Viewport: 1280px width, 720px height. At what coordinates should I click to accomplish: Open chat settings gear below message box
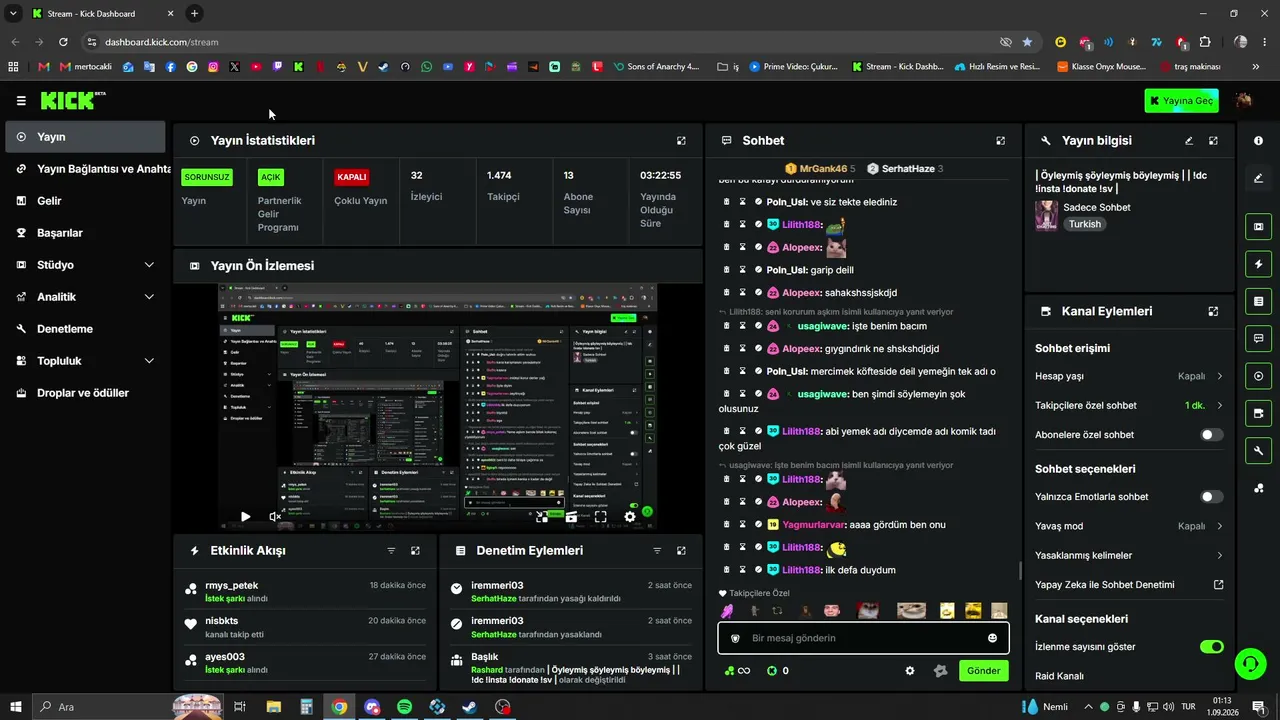click(910, 671)
